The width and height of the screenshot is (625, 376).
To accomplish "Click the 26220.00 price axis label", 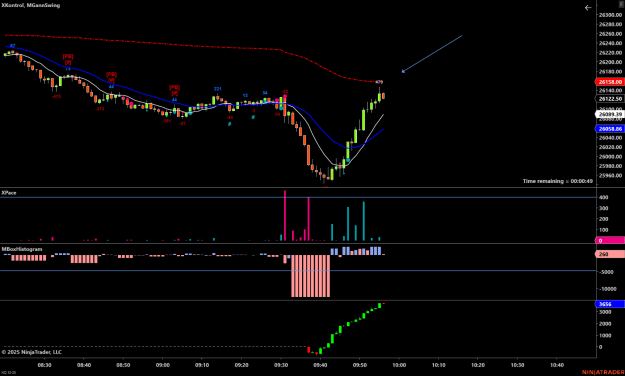I will pos(610,53).
